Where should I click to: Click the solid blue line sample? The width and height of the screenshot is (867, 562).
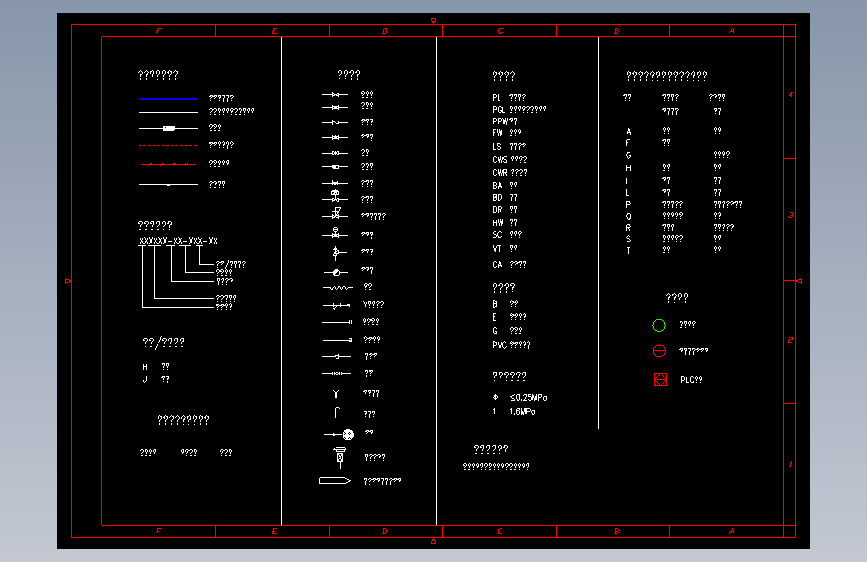tap(168, 98)
